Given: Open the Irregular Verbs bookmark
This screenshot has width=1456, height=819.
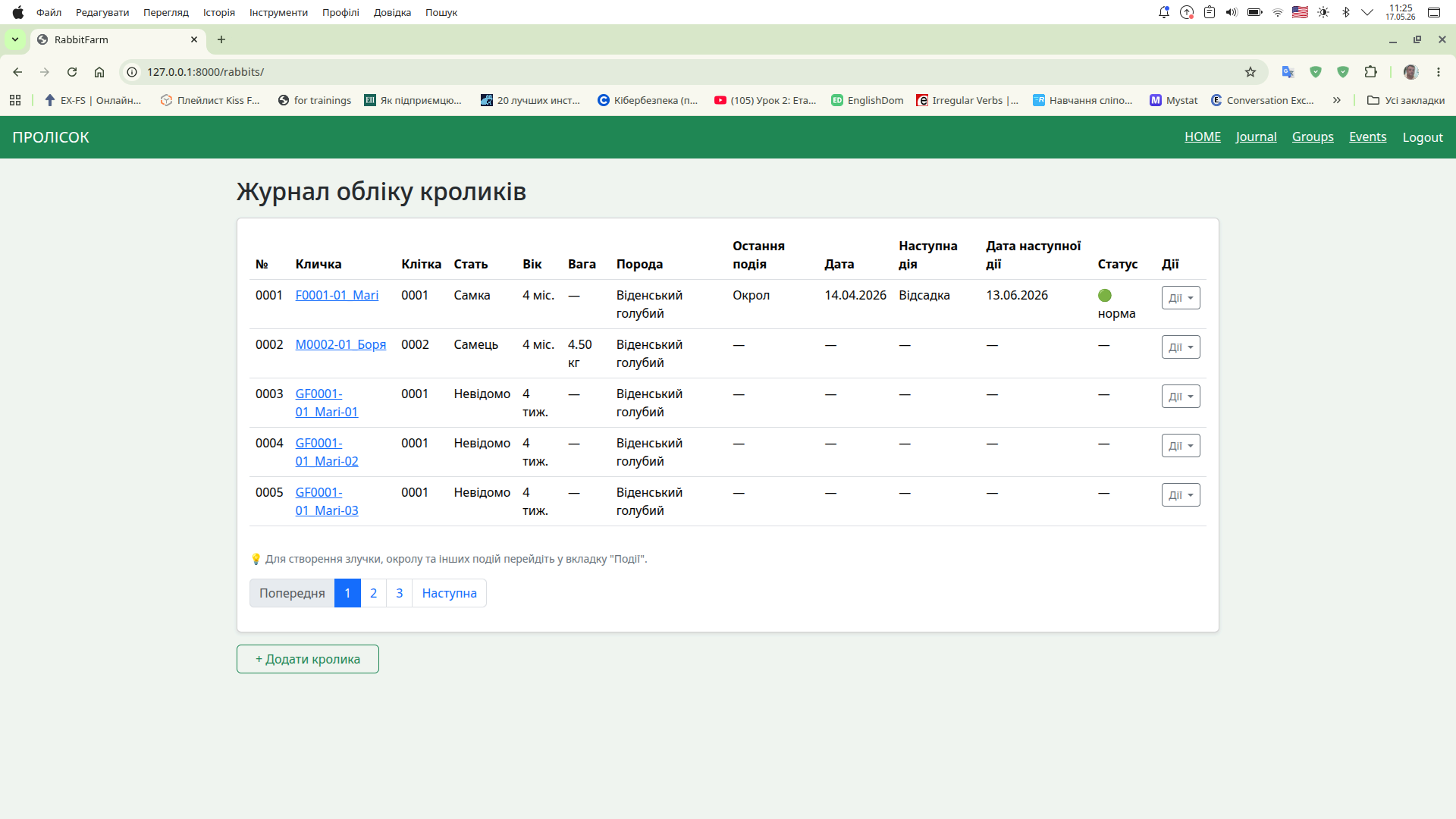Looking at the screenshot, I should pos(968,100).
